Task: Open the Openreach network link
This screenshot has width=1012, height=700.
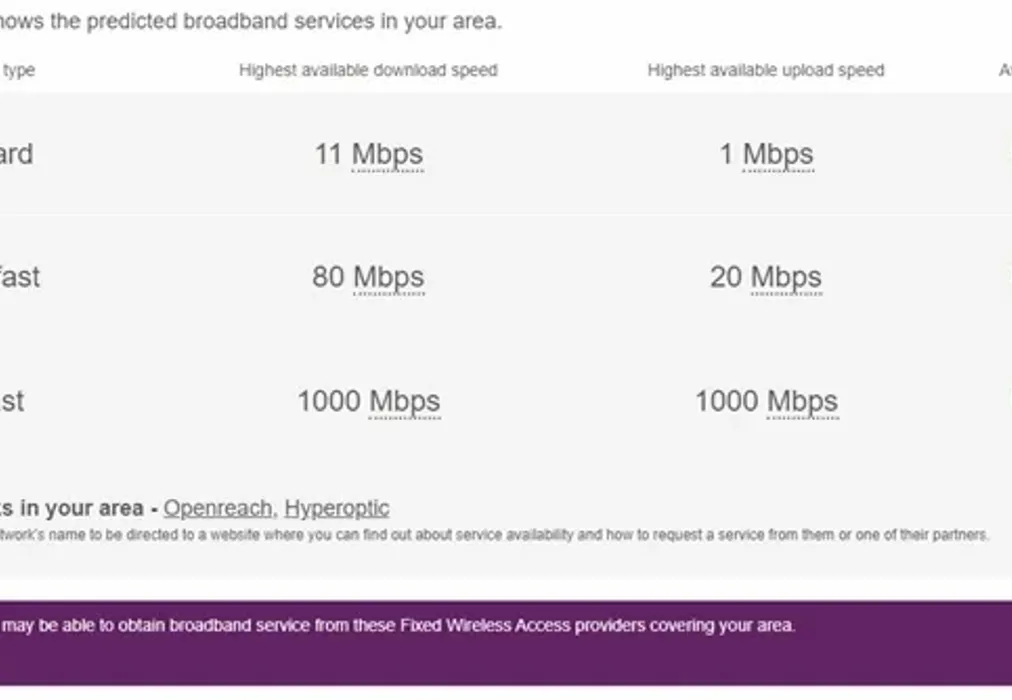Action: click(x=217, y=508)
